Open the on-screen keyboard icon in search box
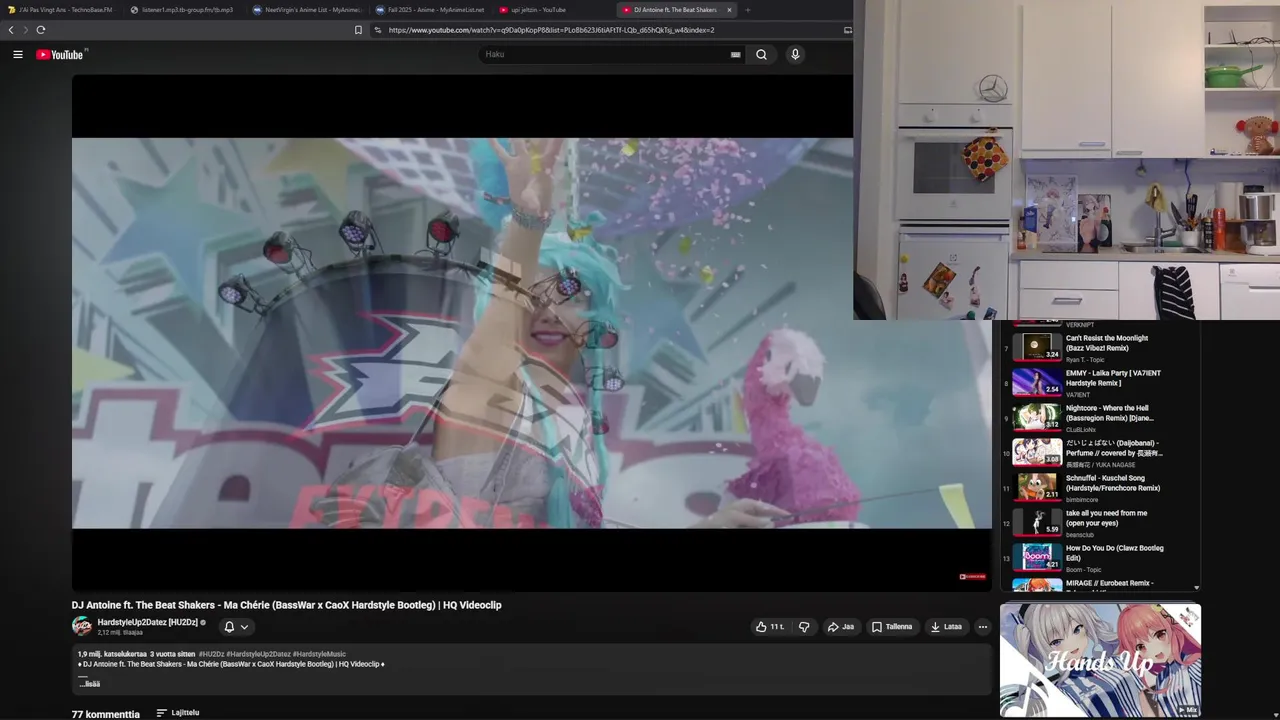Image resolution: width=1280 pixels, height=720 pixels. 736,55
